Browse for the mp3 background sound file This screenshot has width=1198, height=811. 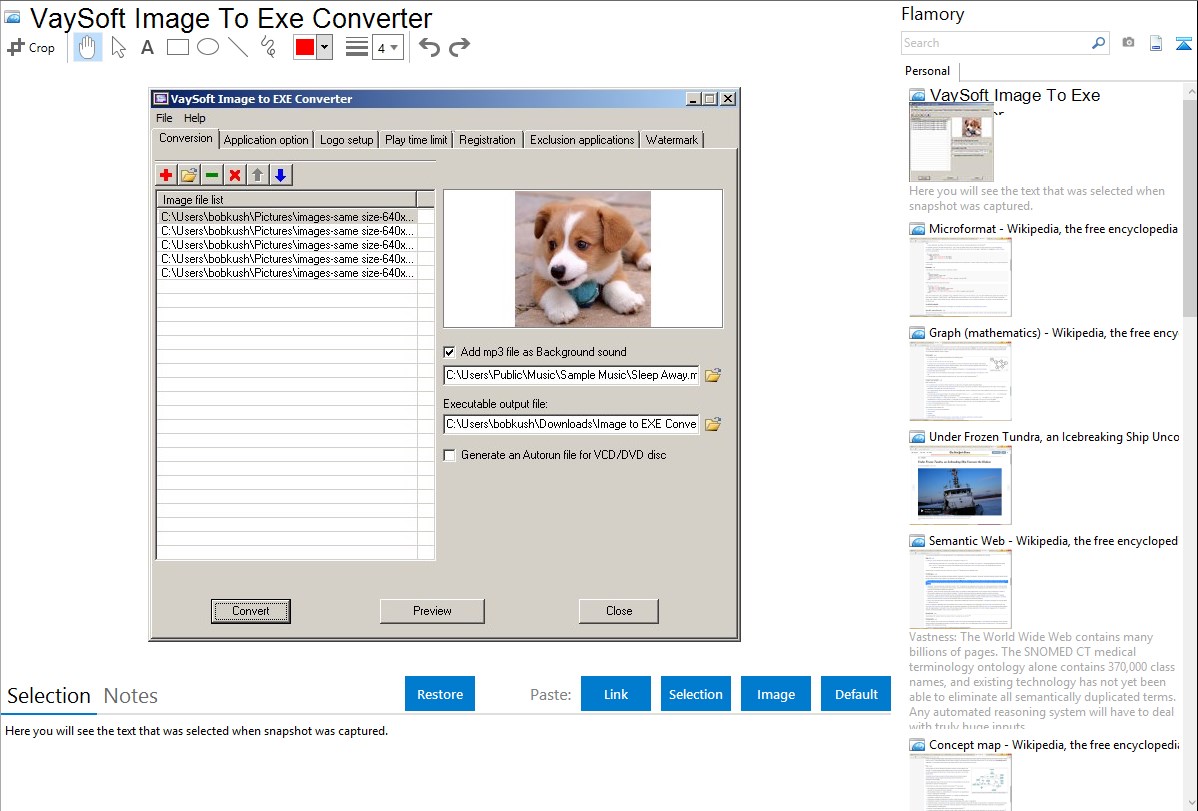(713, 375)
